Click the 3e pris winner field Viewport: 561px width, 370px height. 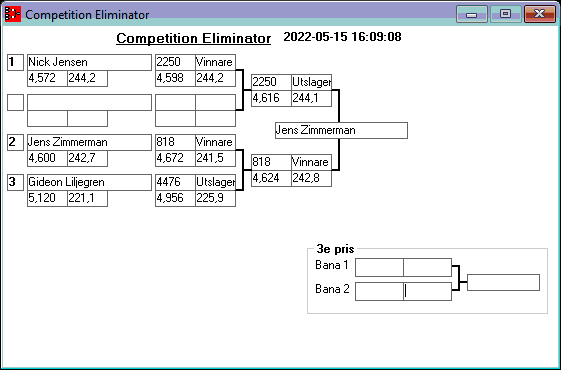pyautogui.click(x=503, y=283)
